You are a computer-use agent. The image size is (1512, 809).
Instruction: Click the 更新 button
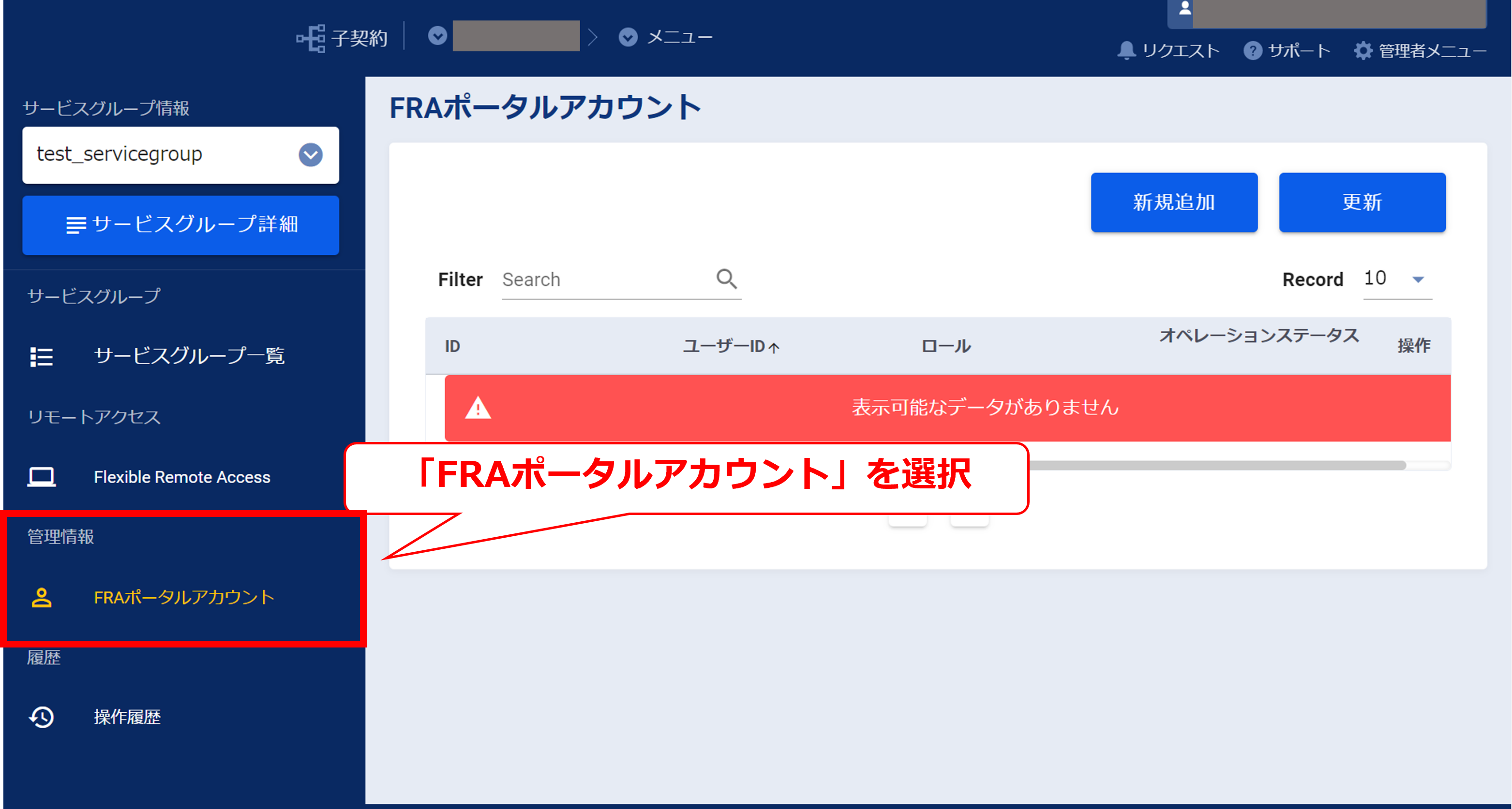point(1362,203)
